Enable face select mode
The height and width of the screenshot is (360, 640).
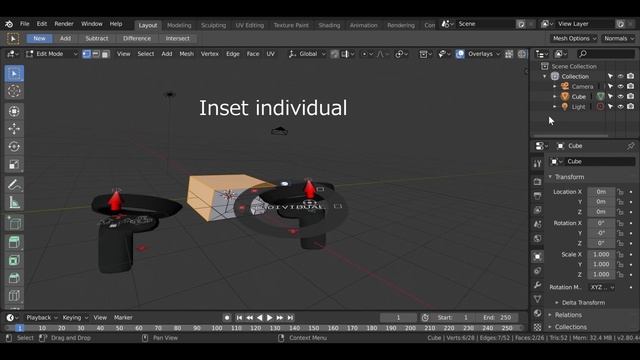click(105, 54)
